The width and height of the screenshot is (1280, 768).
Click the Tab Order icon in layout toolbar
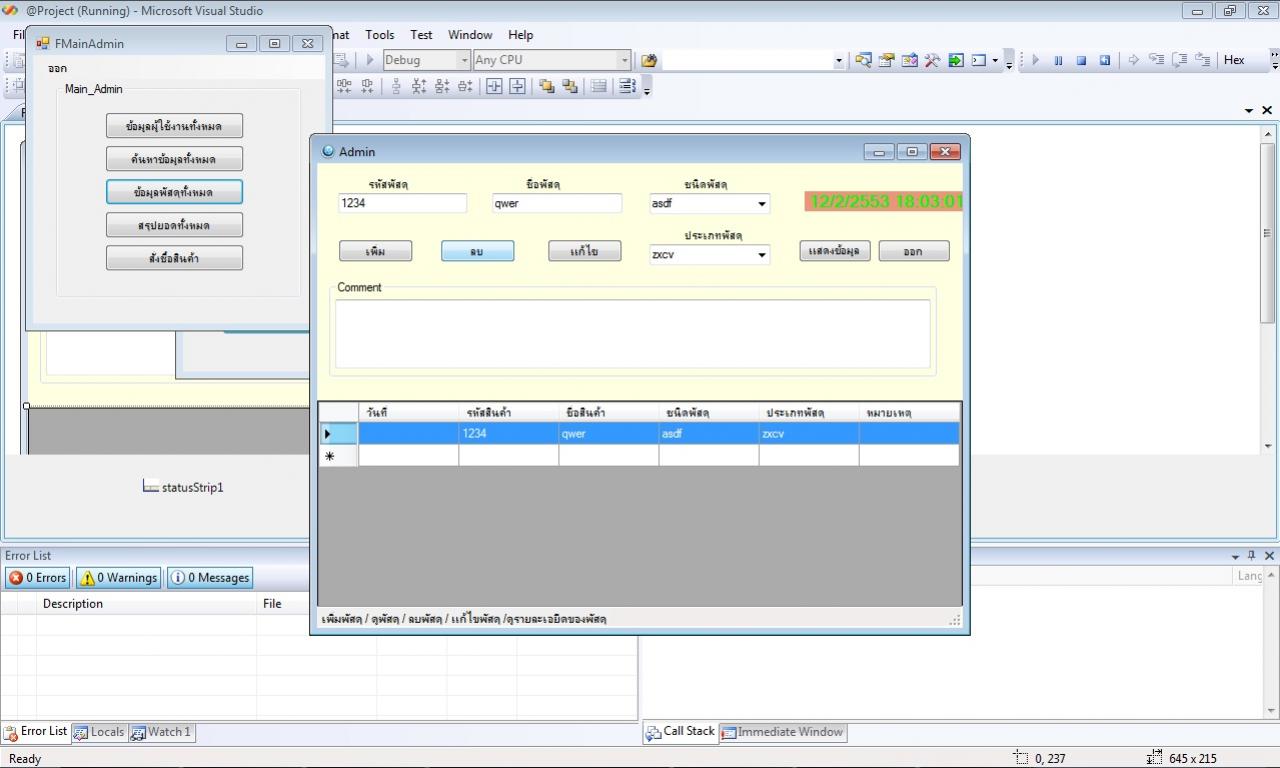click(627, 86)
